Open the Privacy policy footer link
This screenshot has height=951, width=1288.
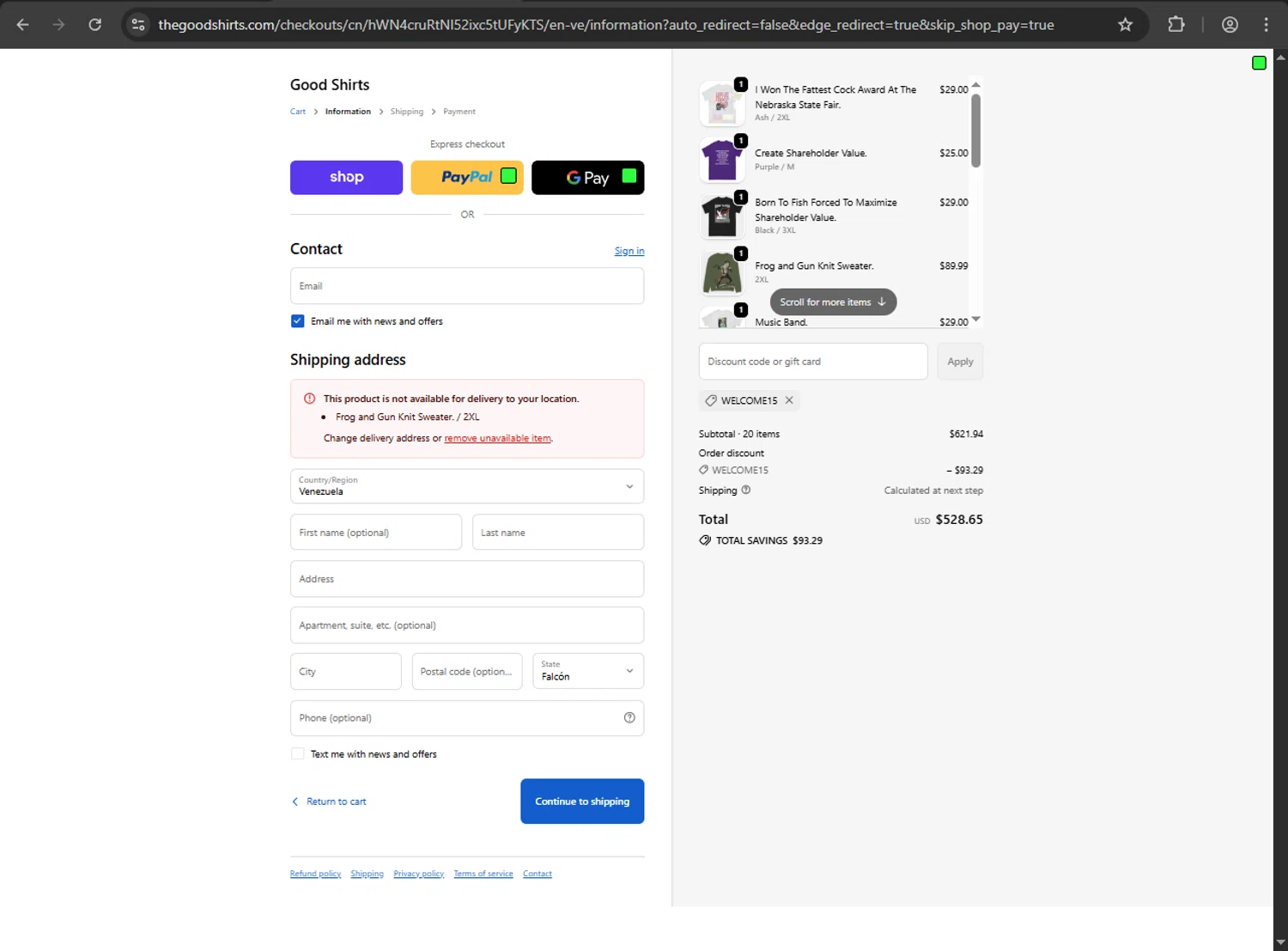pyautogui.click(x=419, y=874)
